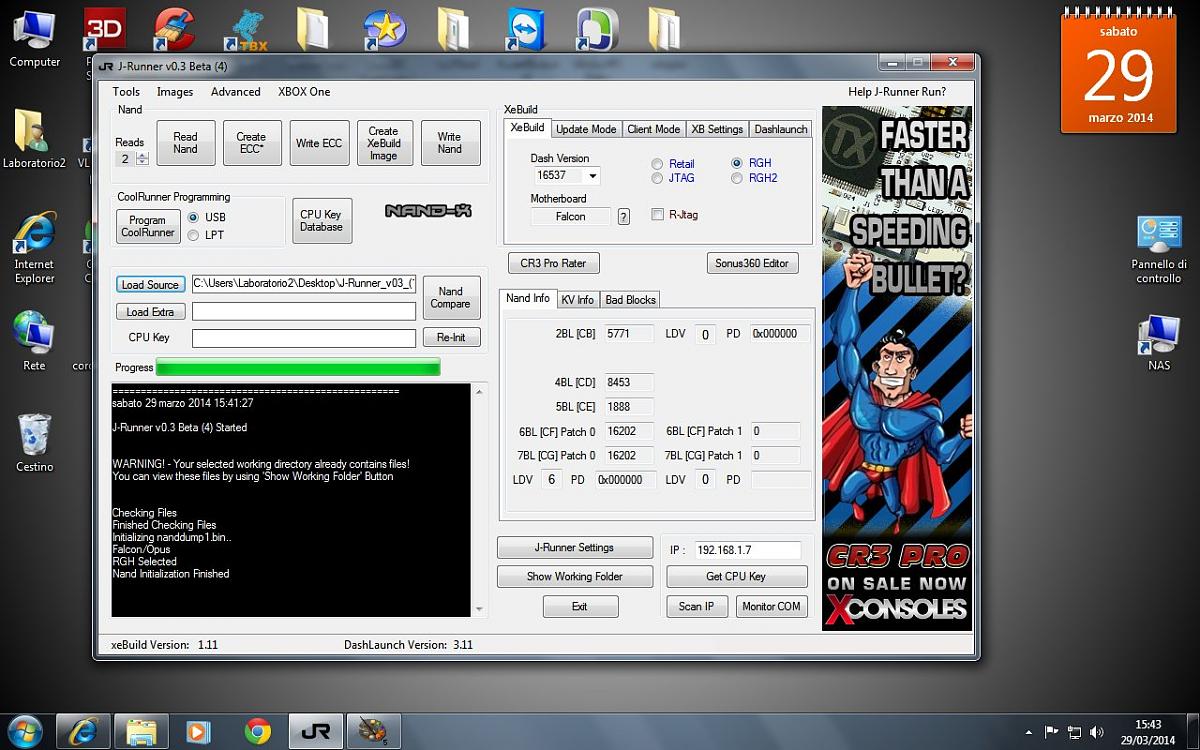Switch to the Bad Blocks tab
Screen dimensions: 1200x750
coord(630,299)
